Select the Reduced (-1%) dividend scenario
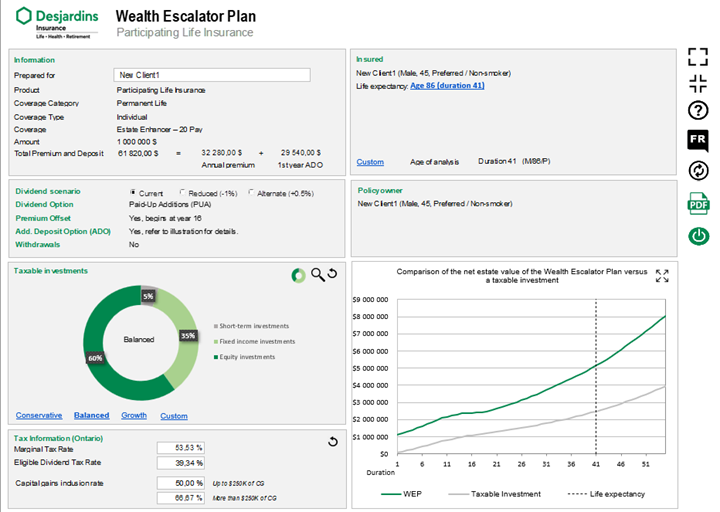This screenshot has height=512, width=720. [x=182, y=192]
